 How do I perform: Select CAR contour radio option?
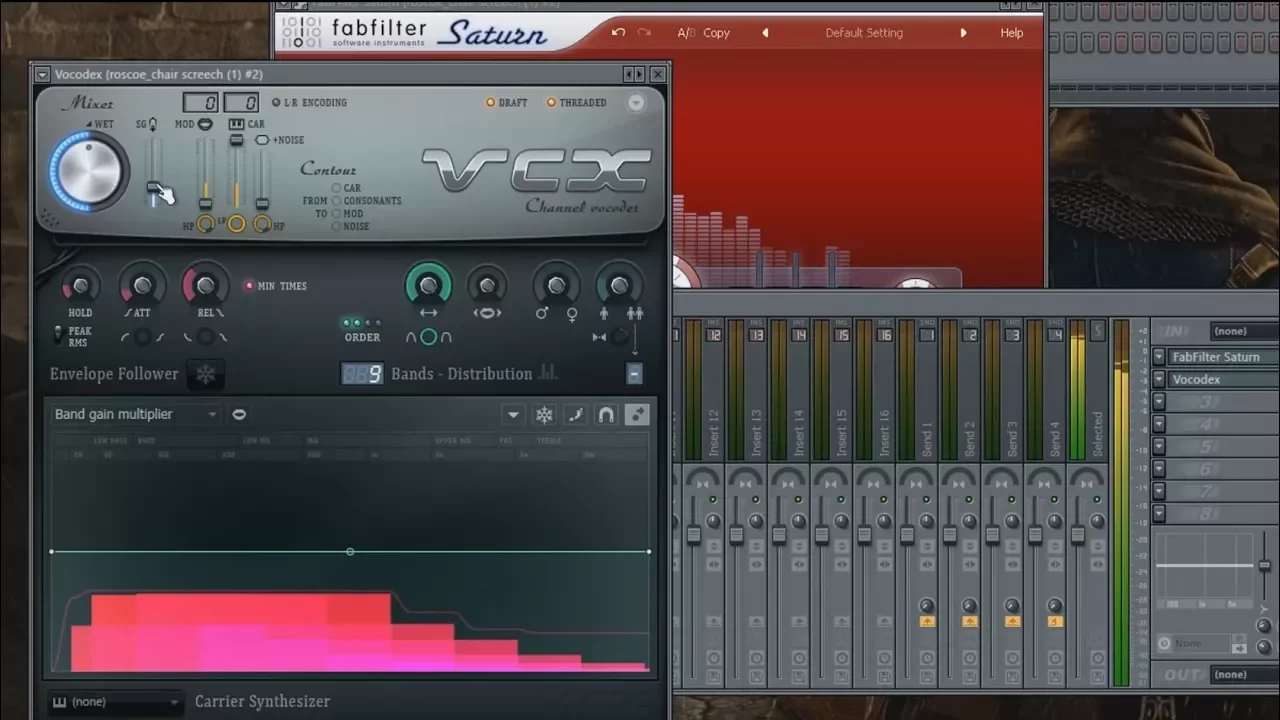[x=337, y=188]
